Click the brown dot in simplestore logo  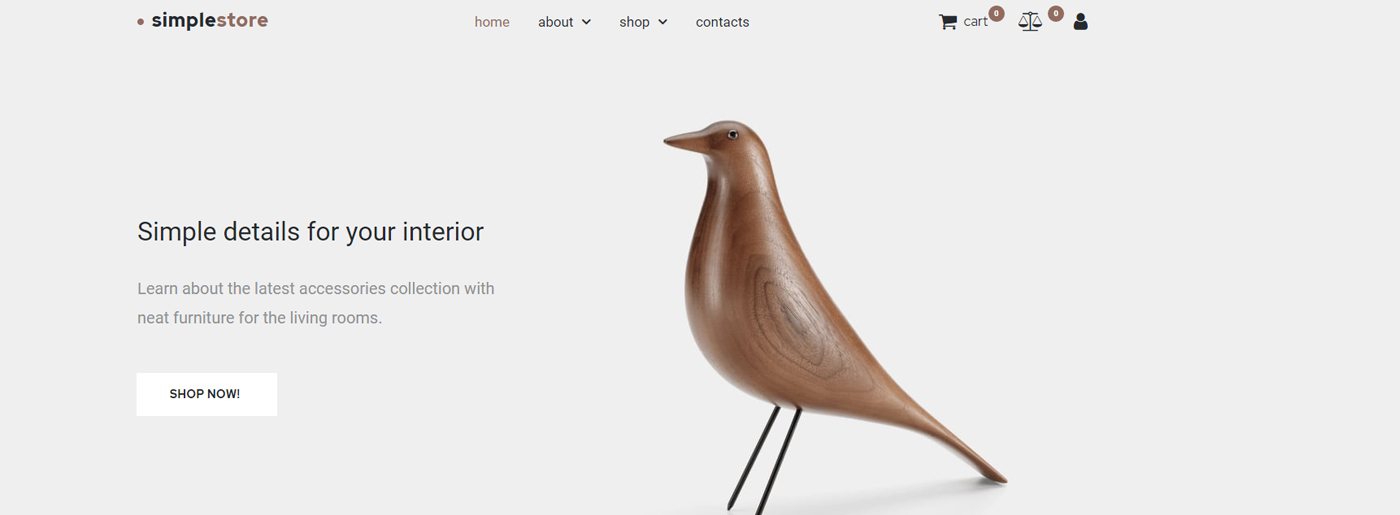[141, 22]
